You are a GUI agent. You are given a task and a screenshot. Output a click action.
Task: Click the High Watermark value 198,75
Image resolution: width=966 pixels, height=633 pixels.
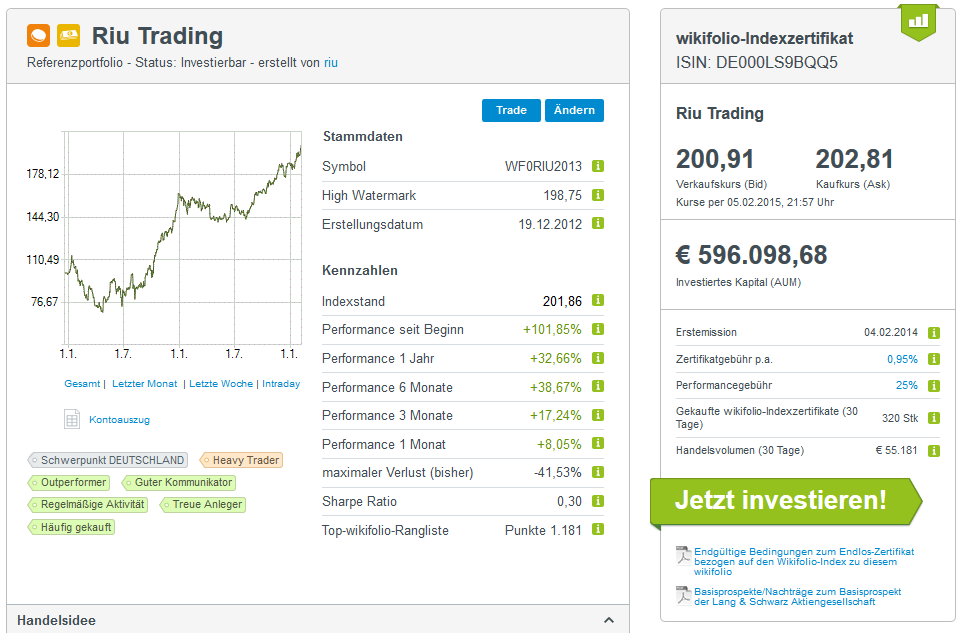click(x=562, y=195)
